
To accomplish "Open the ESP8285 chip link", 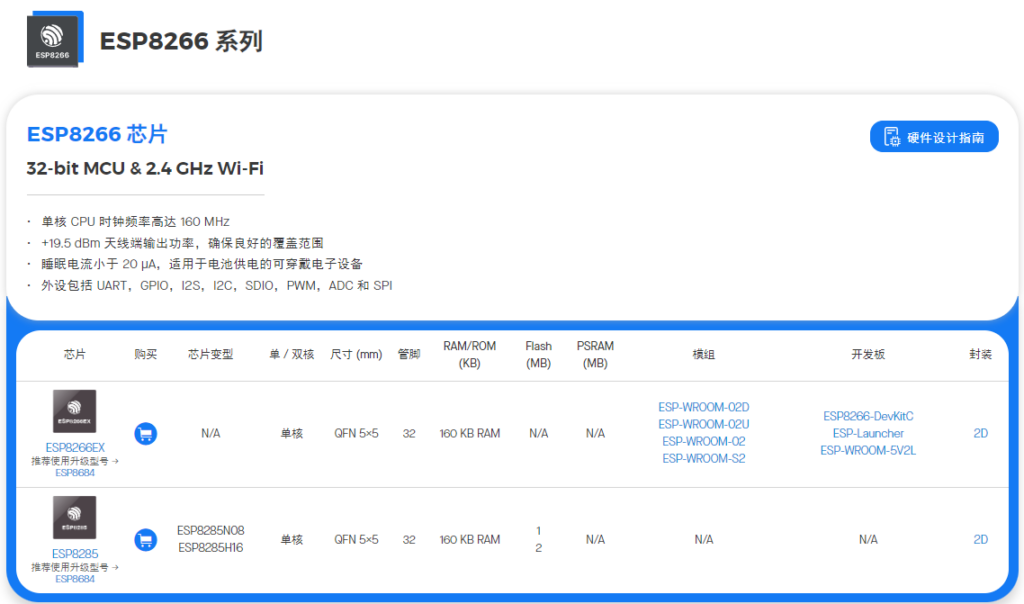I will tap(75, 554).
